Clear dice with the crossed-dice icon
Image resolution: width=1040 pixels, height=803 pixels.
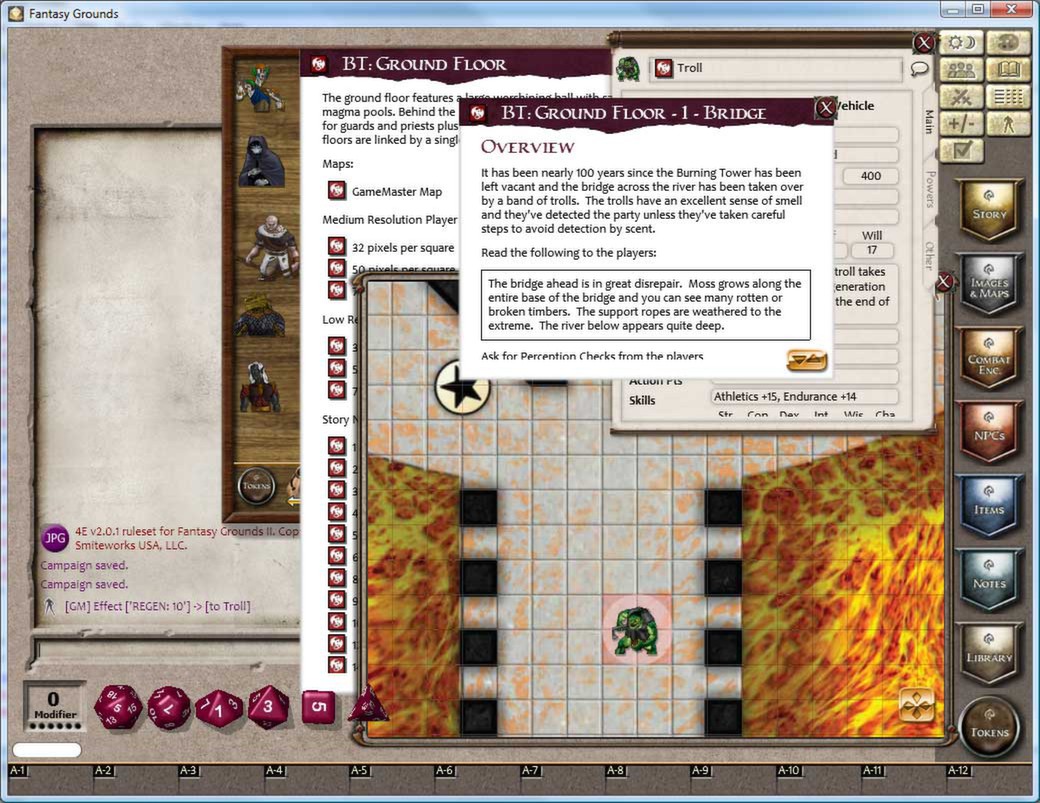[963, 96]
